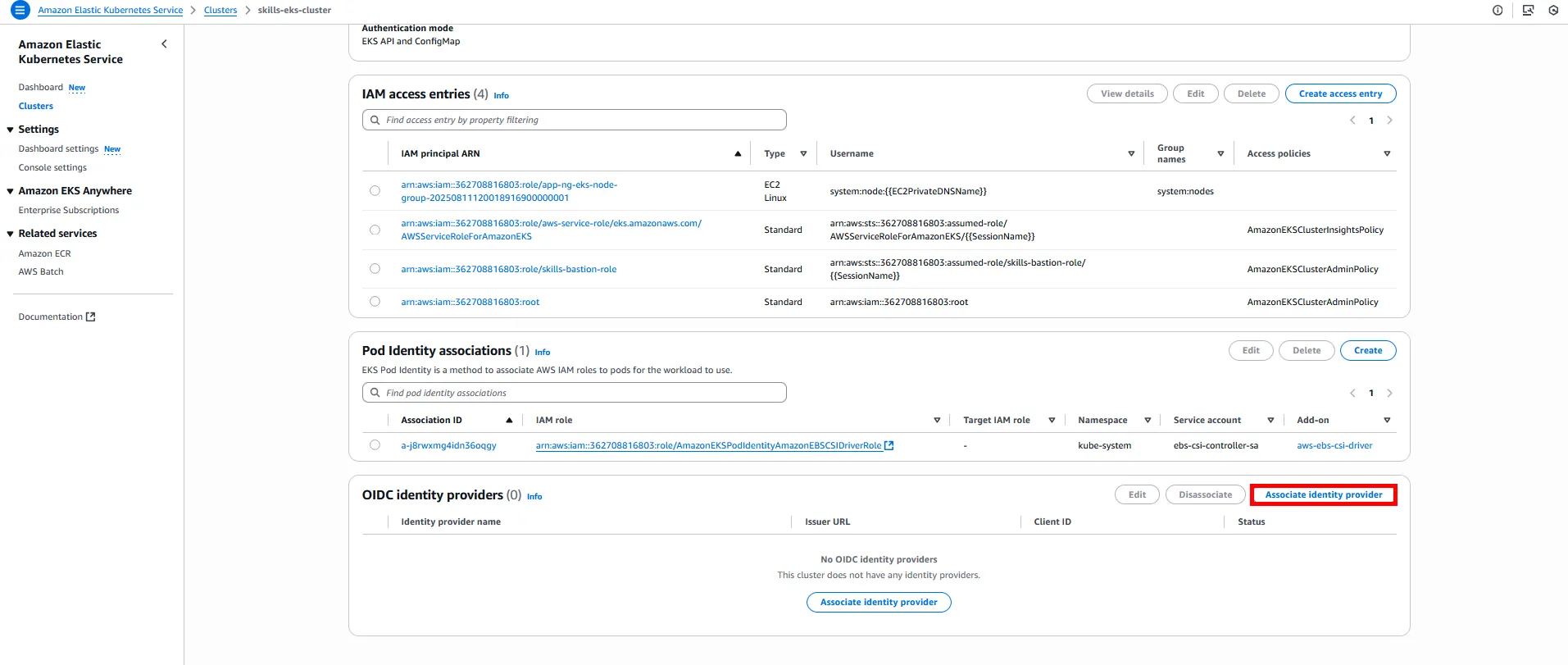Select the a-j8rwxmg4idn36oqgy association radio button
The width and height of the screenshot is (1568, 665).
[x=375, y=445]
